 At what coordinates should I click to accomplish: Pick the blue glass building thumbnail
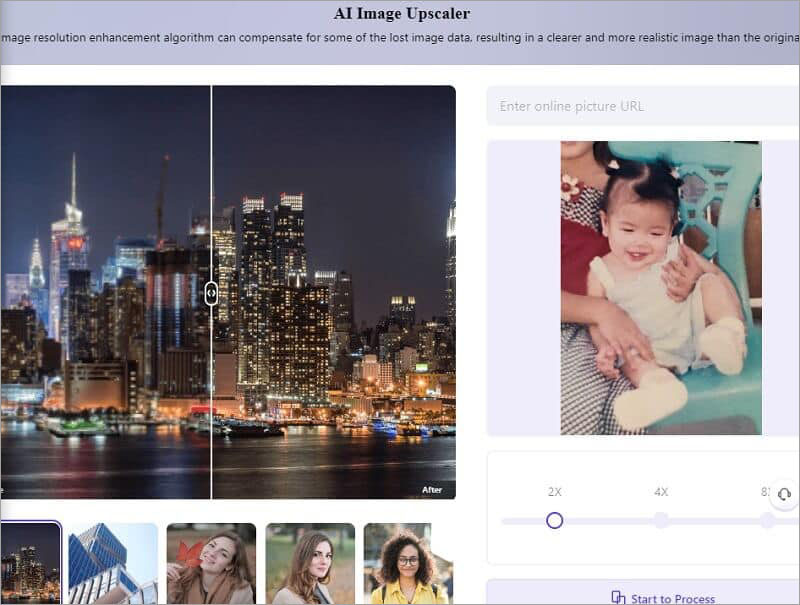[112, 563]
